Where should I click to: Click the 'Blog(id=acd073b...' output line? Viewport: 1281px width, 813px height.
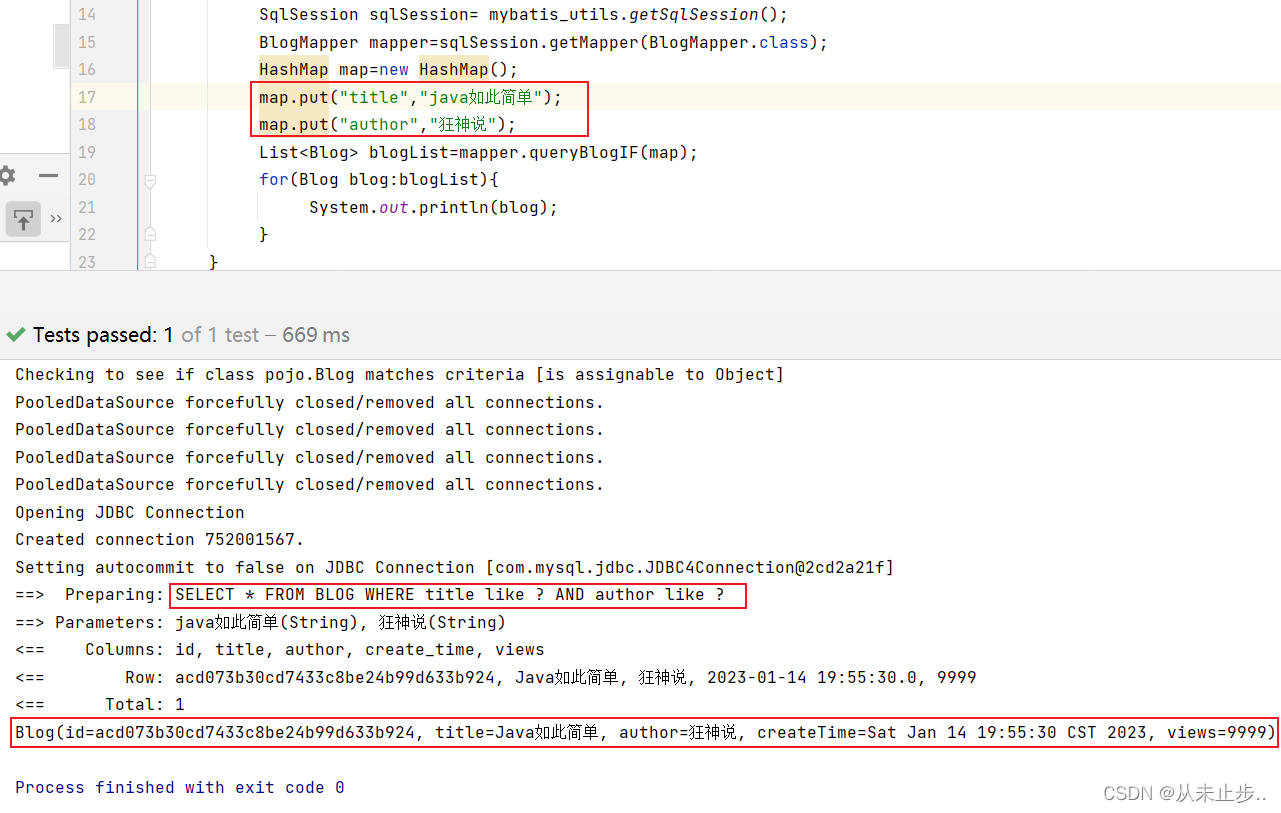click(646, 732)
